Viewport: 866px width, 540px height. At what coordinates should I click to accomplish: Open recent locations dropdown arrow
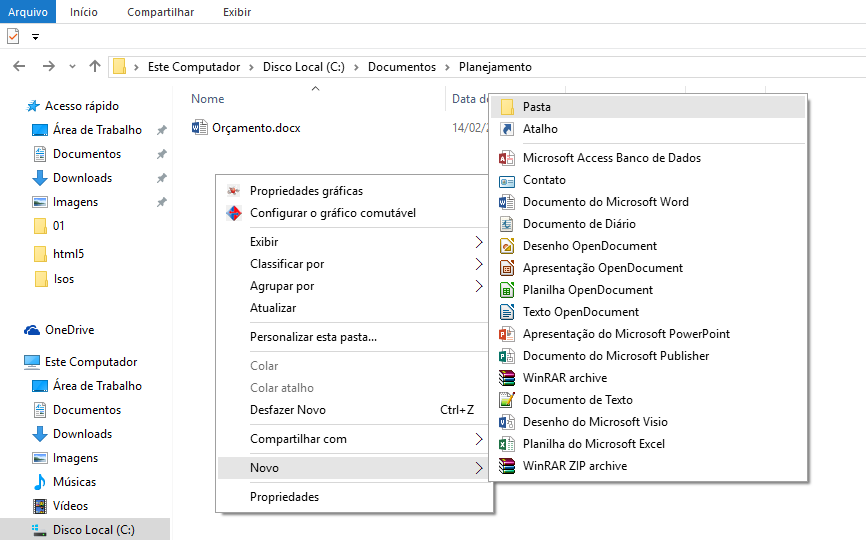[72, 67]
